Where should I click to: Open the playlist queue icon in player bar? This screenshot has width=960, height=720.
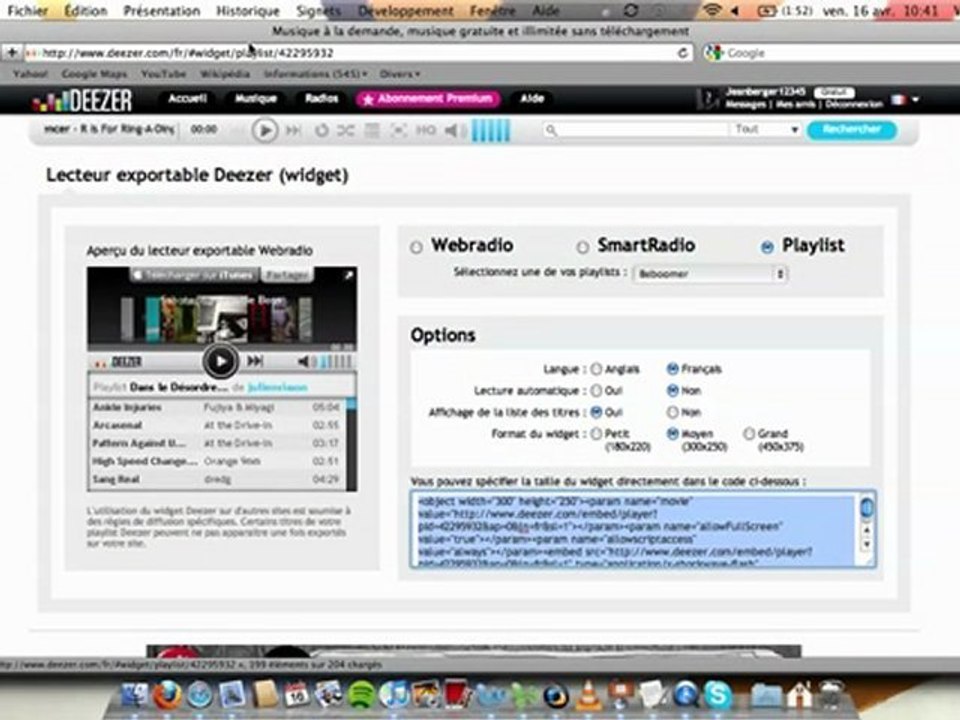tap(372, 130)
